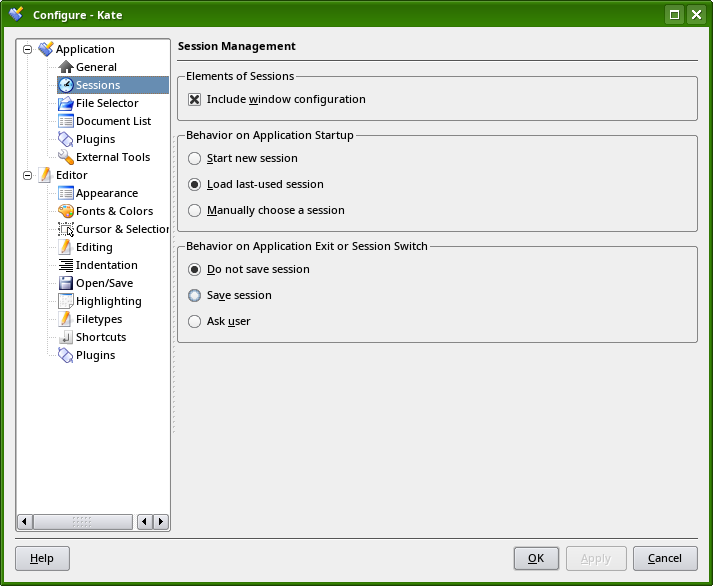Click the Sessions clock icon

click(x=66, y=85)
